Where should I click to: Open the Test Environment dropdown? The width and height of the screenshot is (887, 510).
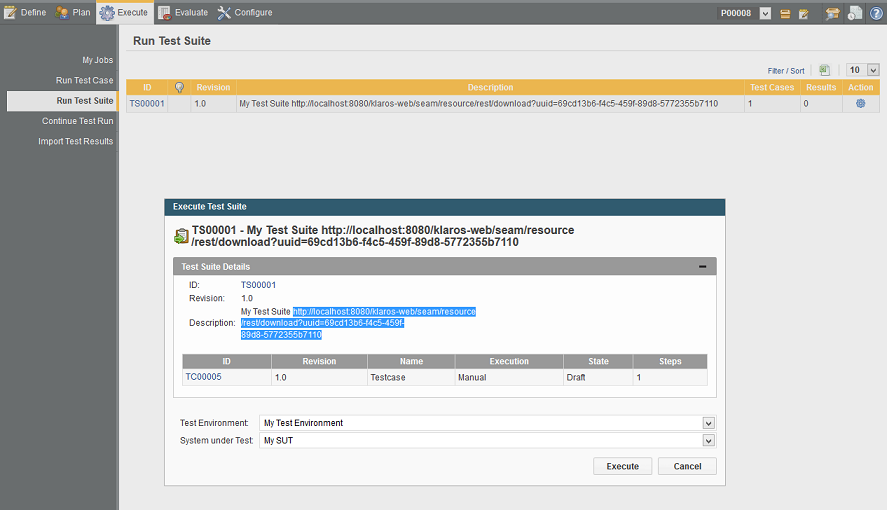(708, 423)
